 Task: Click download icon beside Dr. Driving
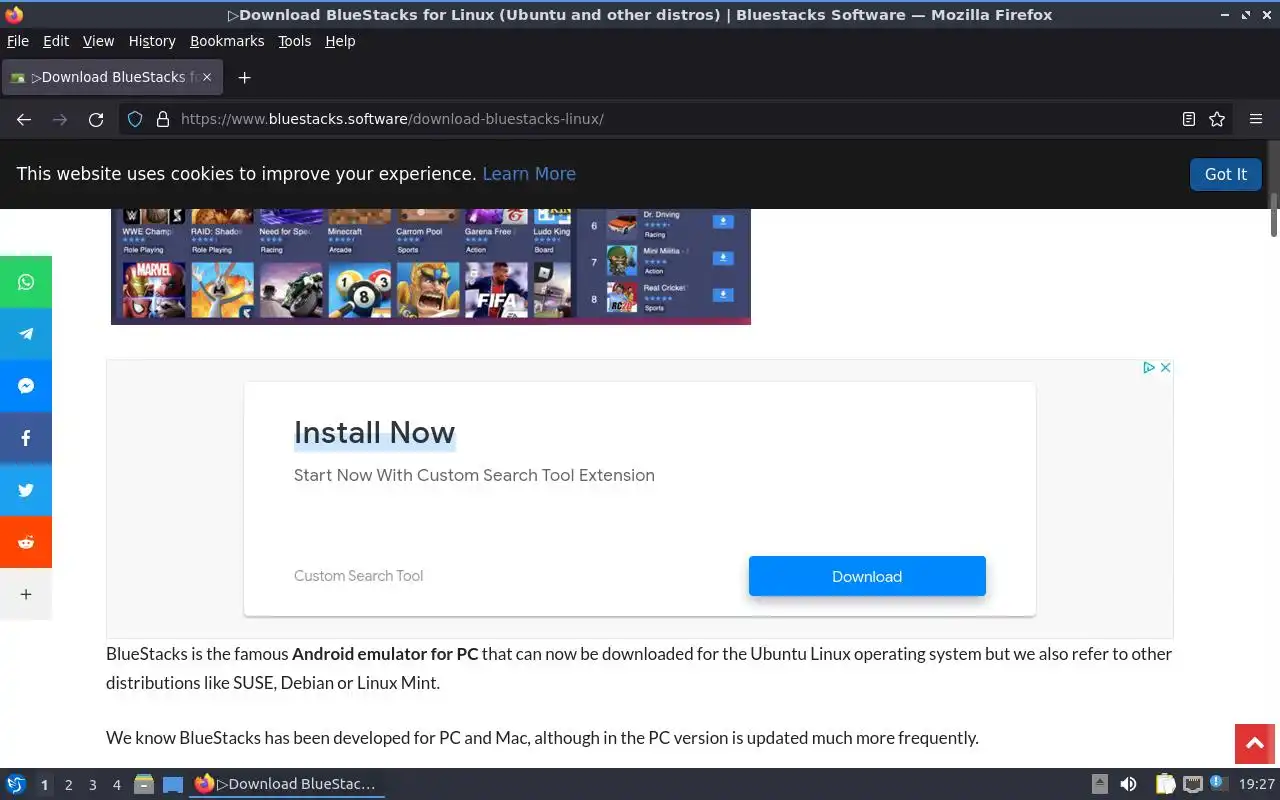(723, 222)
